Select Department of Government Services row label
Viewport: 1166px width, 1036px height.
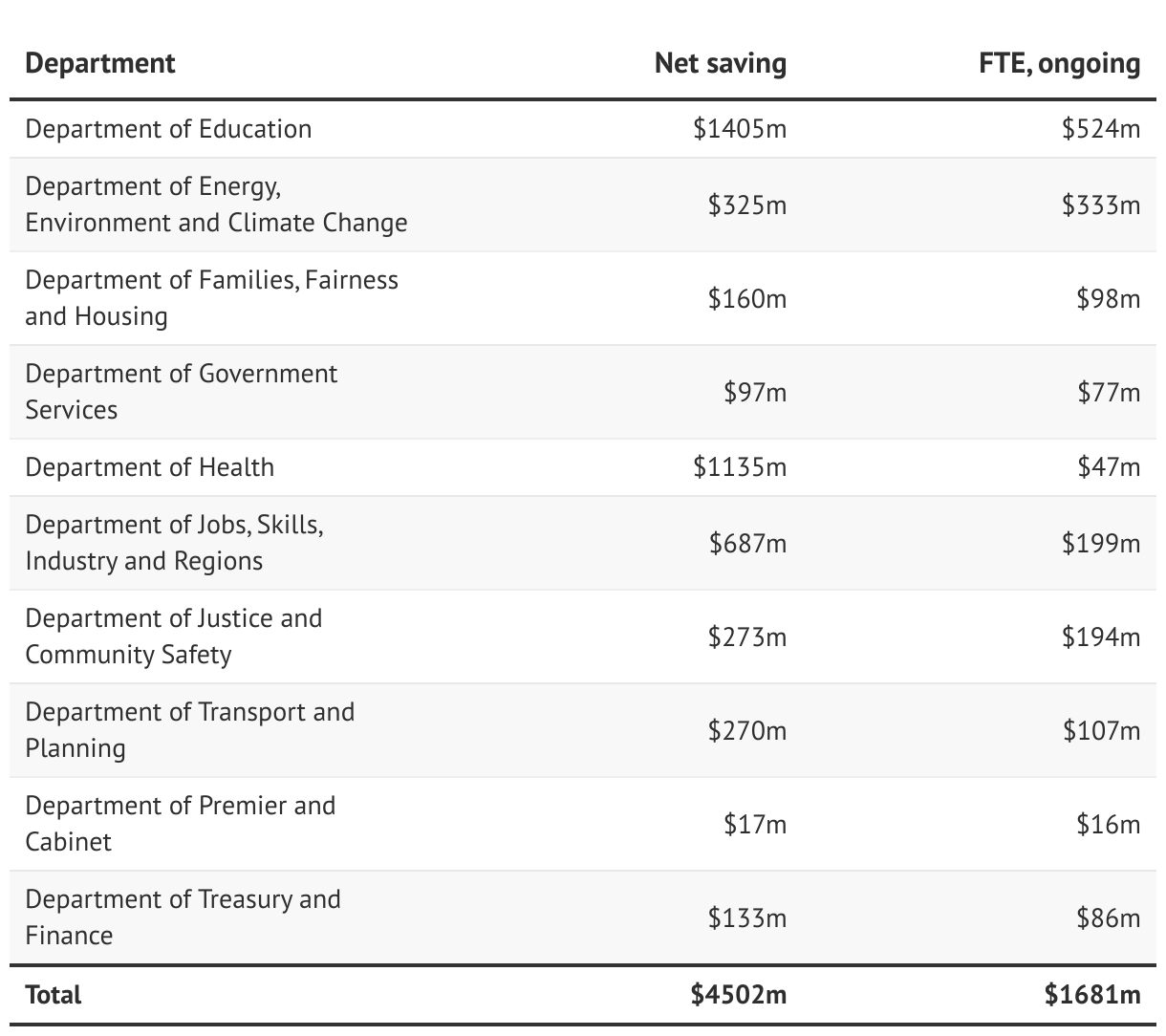tap(181, 392)
